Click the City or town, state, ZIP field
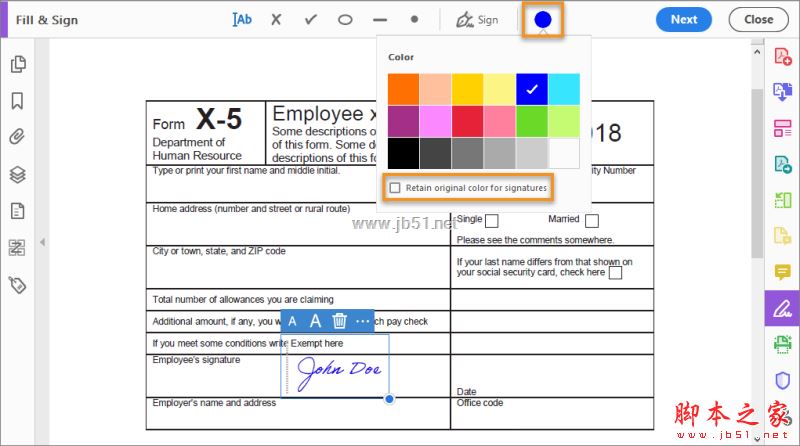This screenshot has width=800, height=446. click(298, 267)
